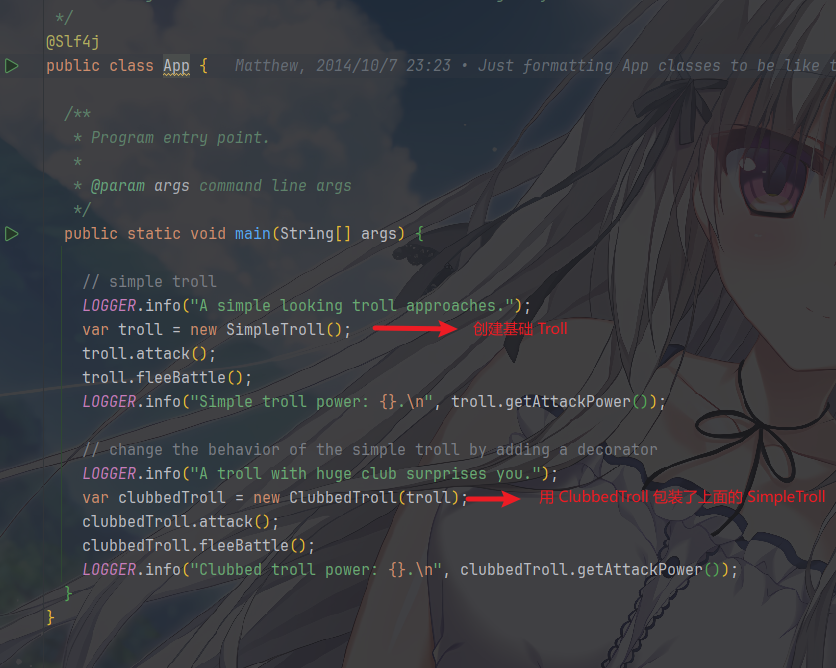Click the main method name
Image resolution: width=836 pixels, height=668 pixels.
click(253, 234)
